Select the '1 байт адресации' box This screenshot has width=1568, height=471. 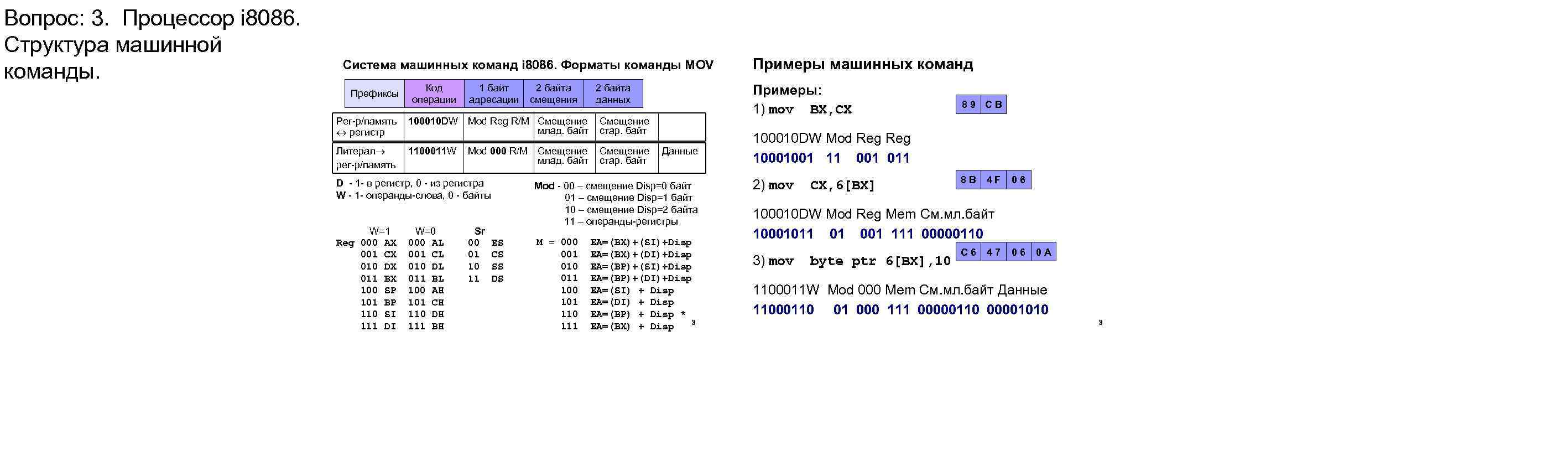[x=494, y=93]
